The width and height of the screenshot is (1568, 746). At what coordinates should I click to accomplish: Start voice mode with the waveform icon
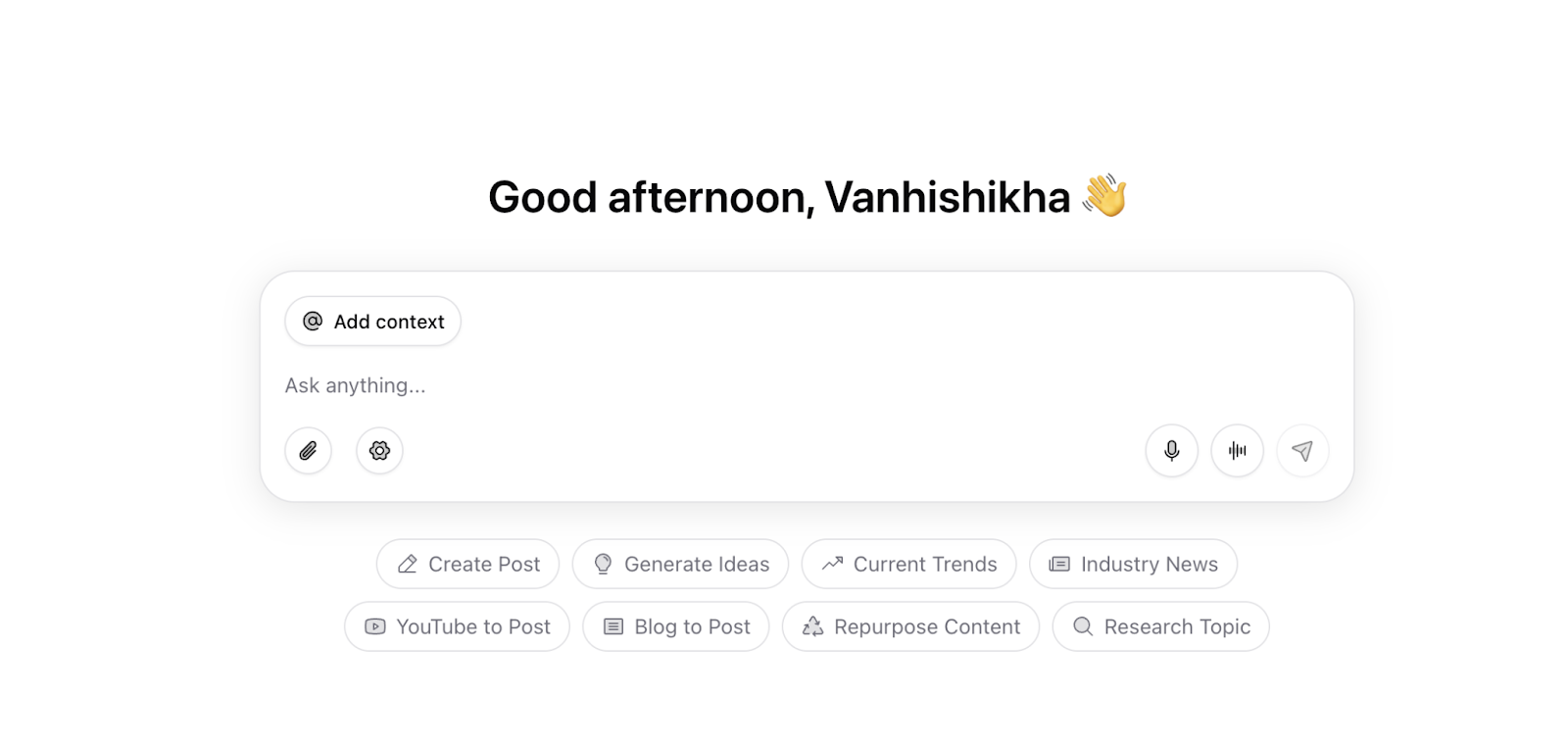click(1237, 451)
